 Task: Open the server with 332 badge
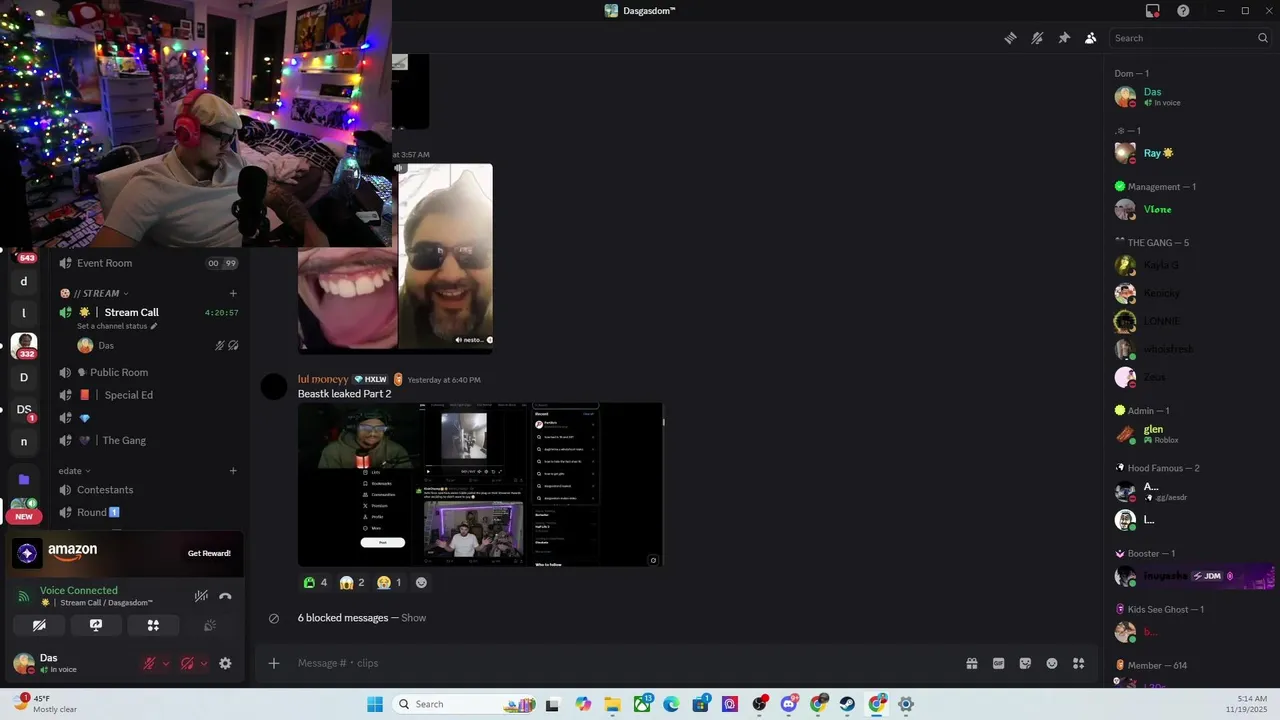[x=24, y=346]
